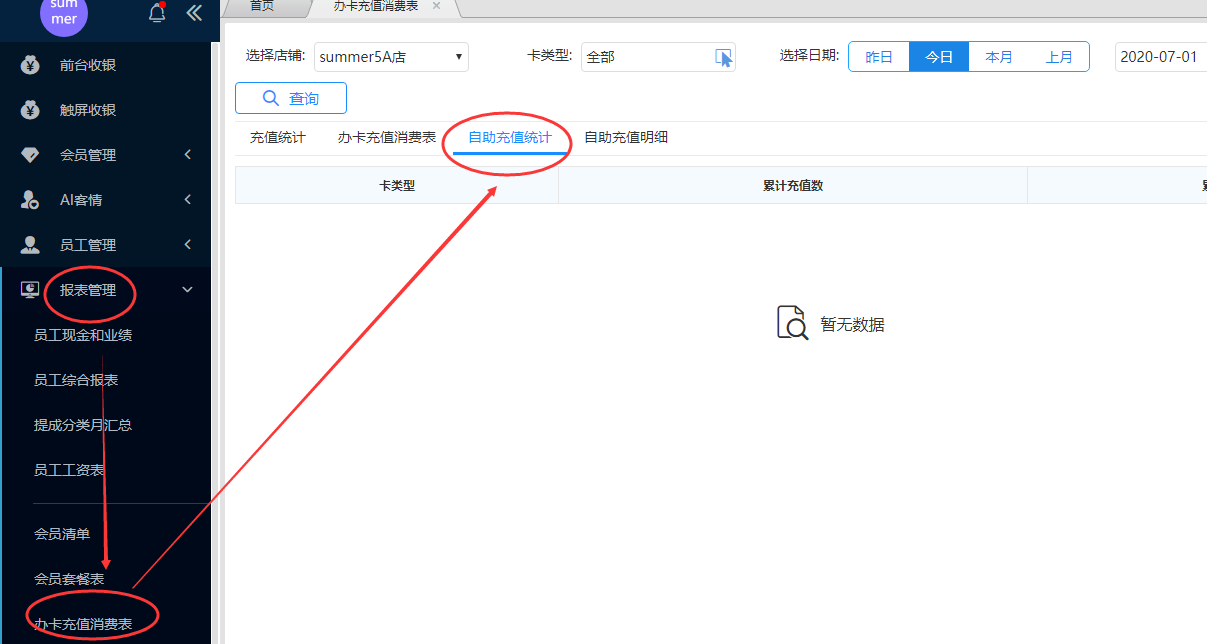Screen dimensions: 1207x644
Task: Expand 会员管理 menu chevron
Action: pos(188,155)
